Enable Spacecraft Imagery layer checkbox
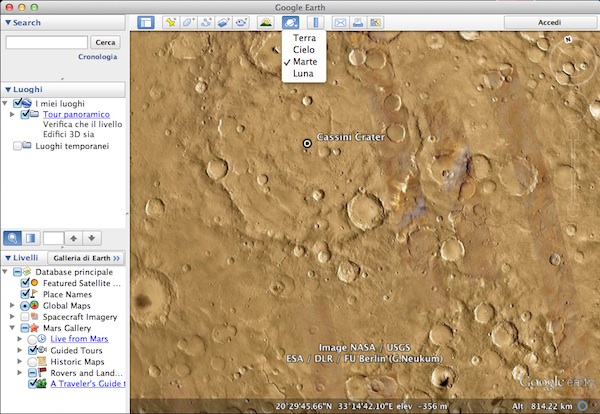 [x=25, y=316]
